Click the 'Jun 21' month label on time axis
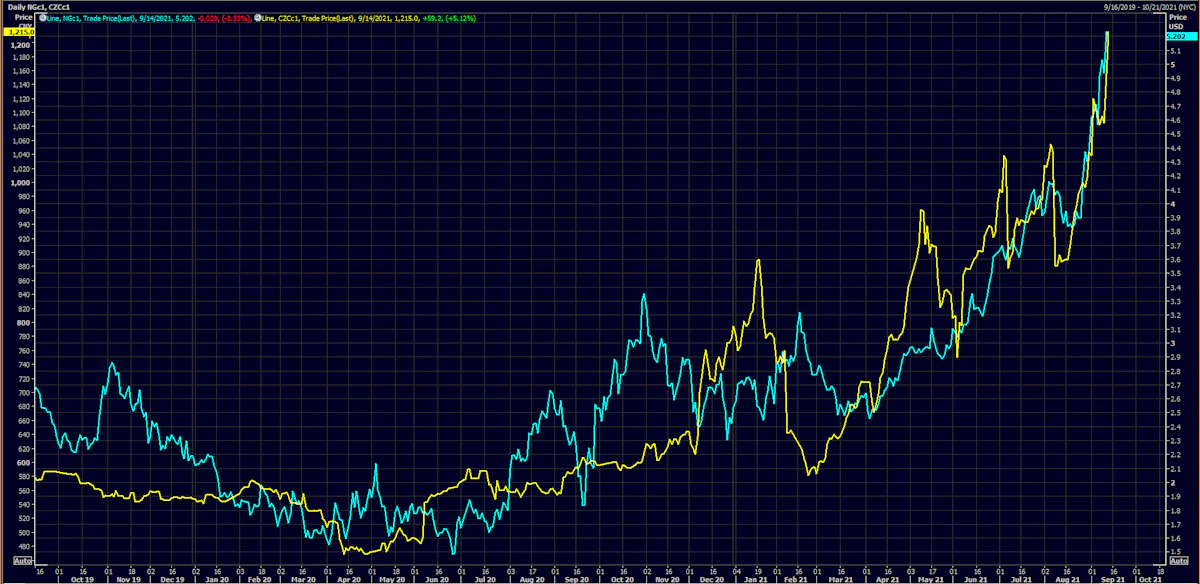The height and width of the screenshot is (584, 1200). click(x=977, y=578)
